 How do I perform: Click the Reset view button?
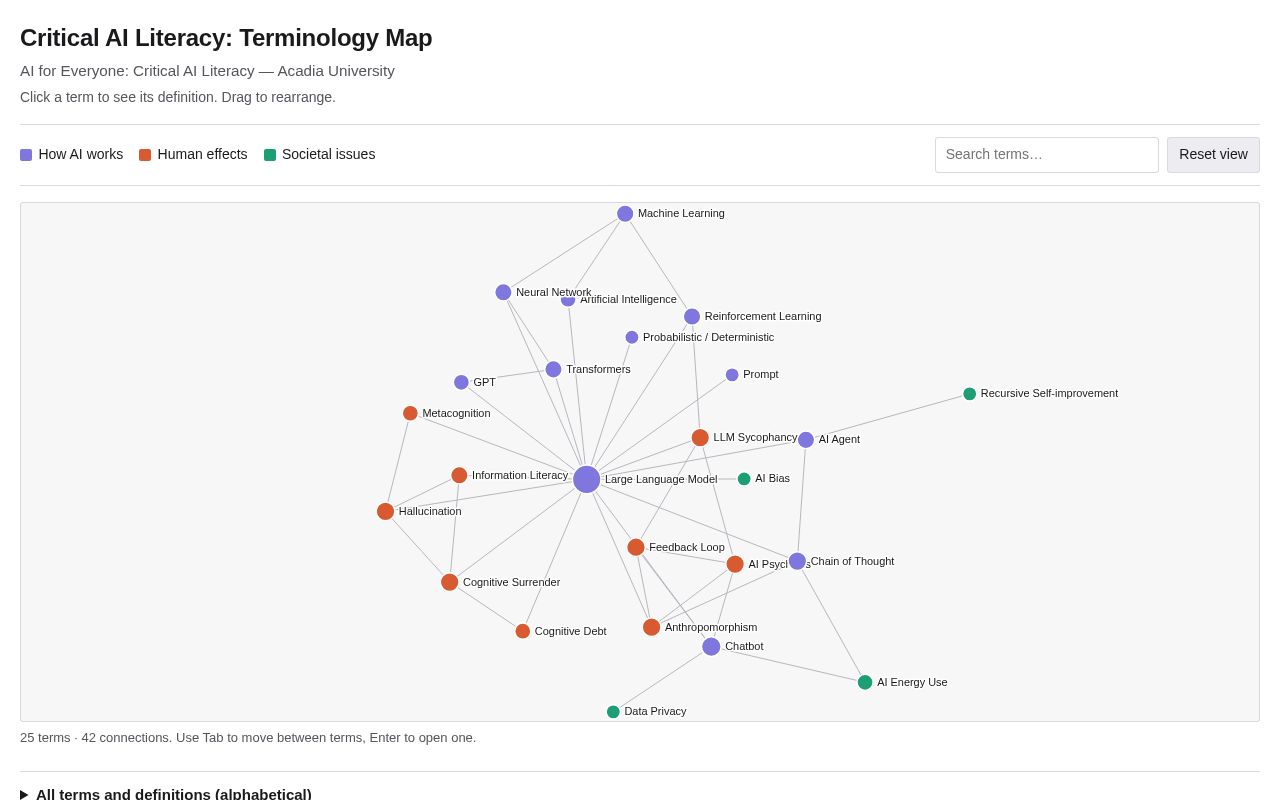point(1213,155)
